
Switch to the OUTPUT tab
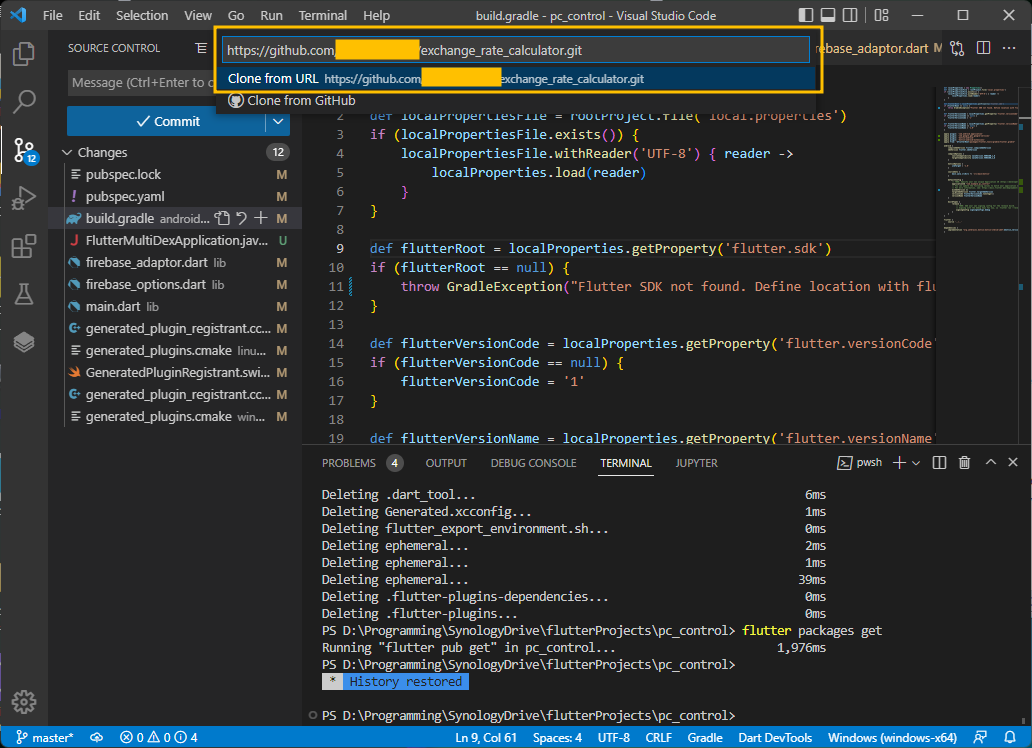coord(446,463)
